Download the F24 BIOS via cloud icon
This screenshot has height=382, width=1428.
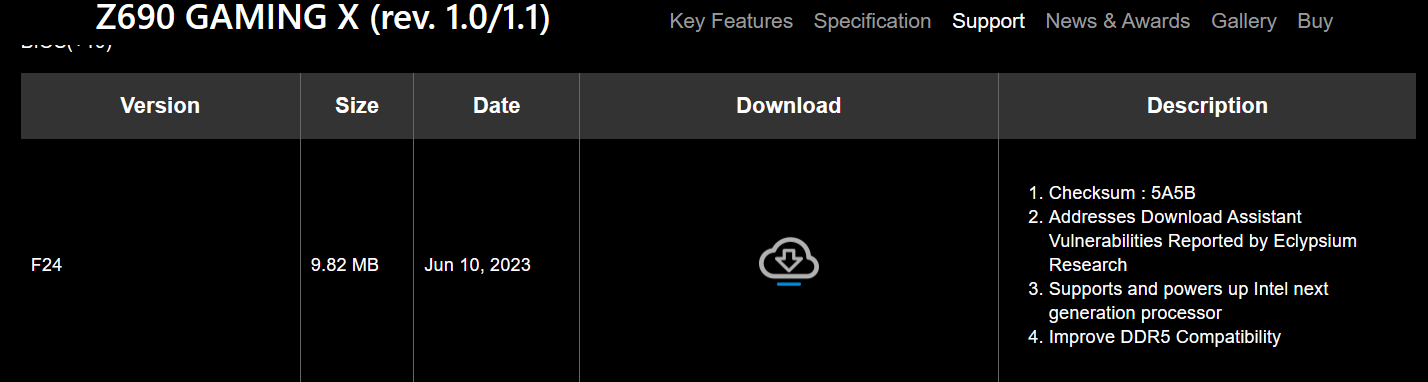pos(789,262)
